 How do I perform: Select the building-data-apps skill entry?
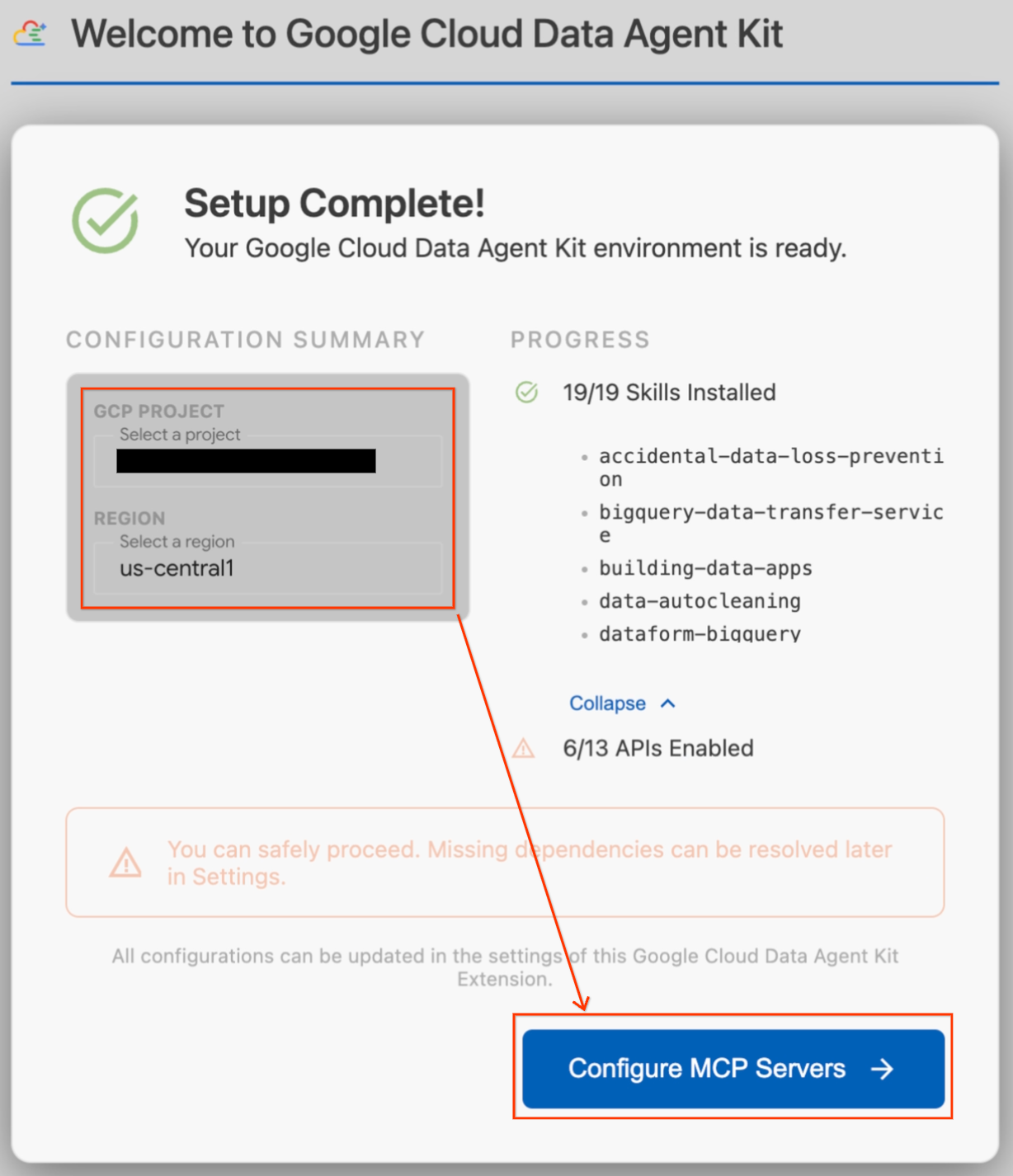coord(705,568)
